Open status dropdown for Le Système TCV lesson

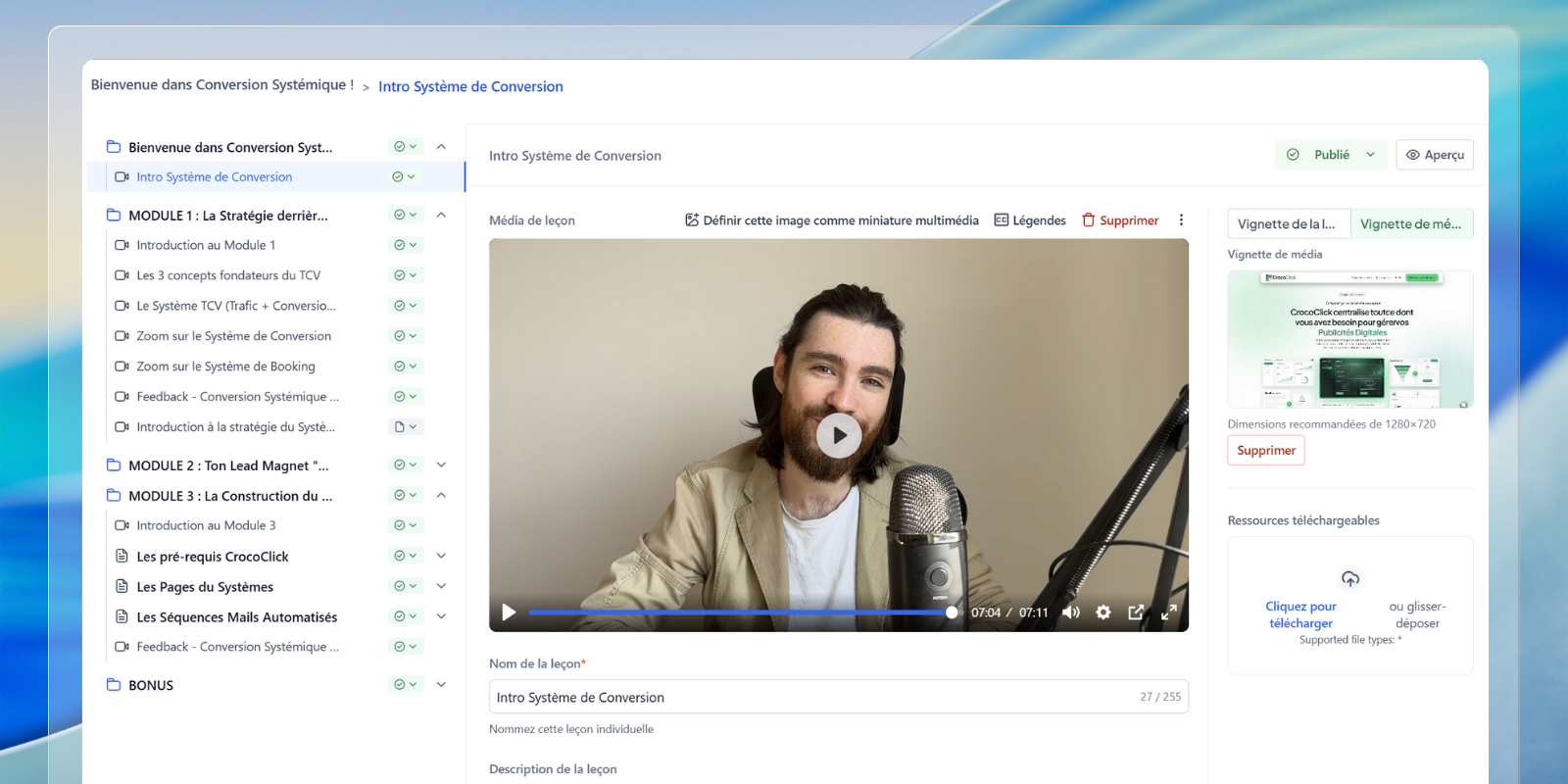coord(406,306)
